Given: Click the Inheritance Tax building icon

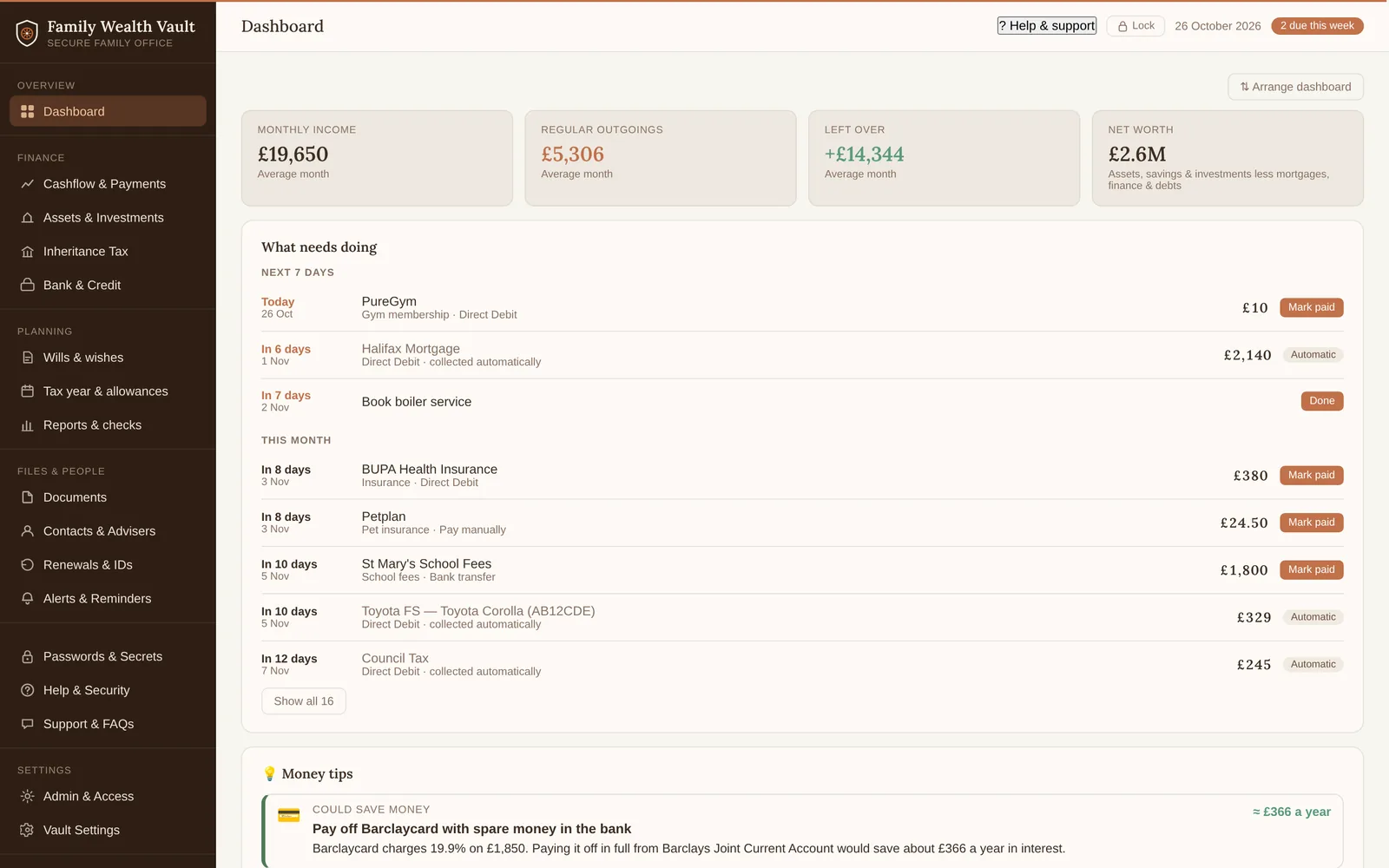Looking at the screenshot, I should (x=27, y=252).
